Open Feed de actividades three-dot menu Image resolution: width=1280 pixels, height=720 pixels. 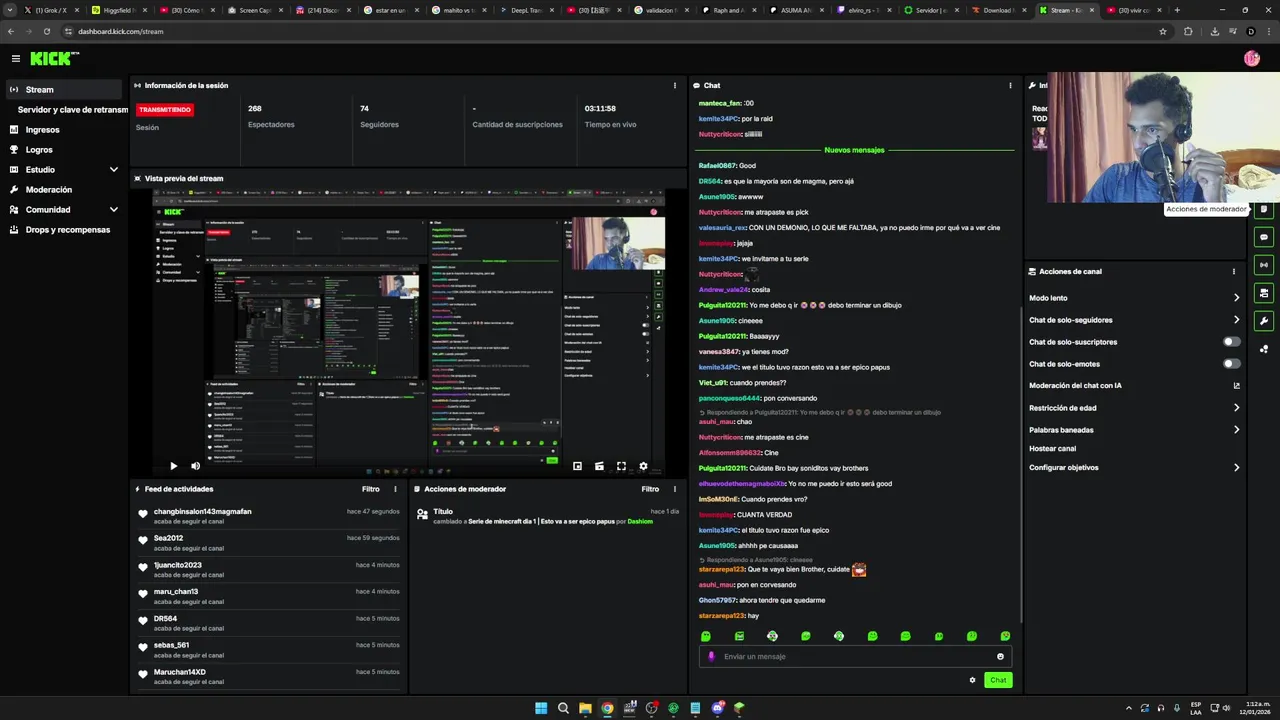[395, 489]
